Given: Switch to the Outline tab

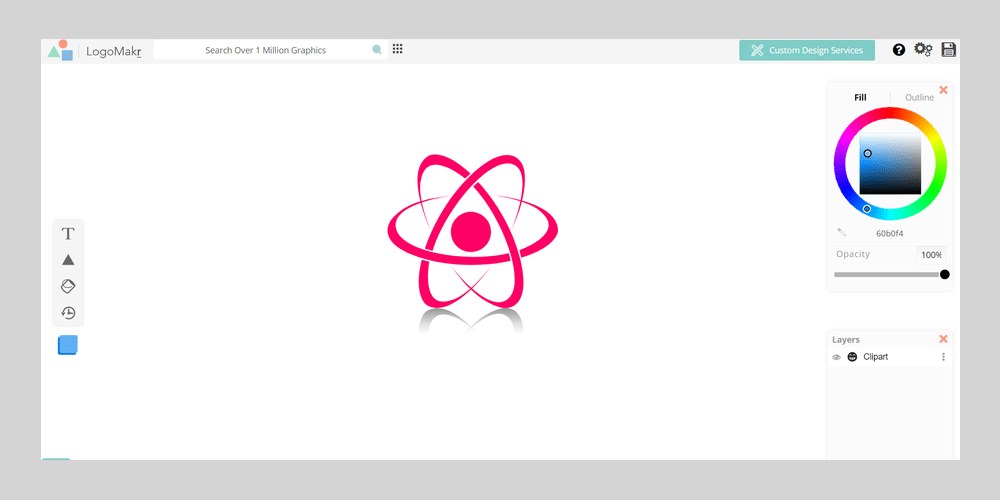Looking at the screenshot, I should (920, 98).
